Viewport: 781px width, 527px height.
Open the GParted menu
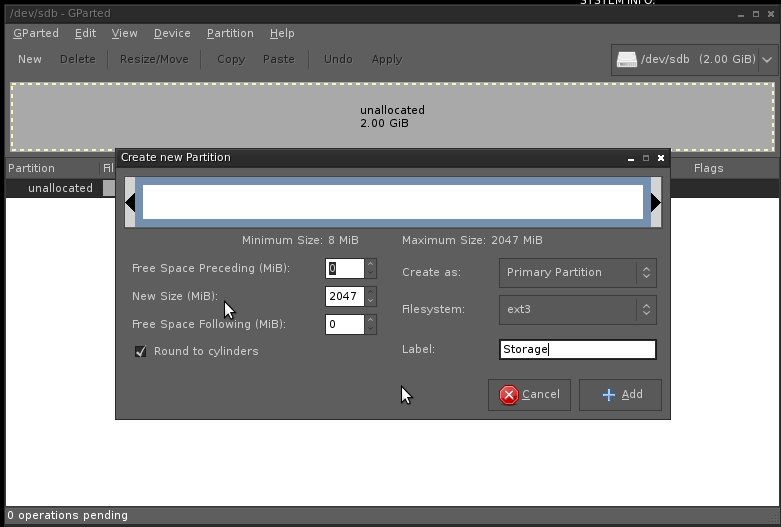(x=36, y=33)
